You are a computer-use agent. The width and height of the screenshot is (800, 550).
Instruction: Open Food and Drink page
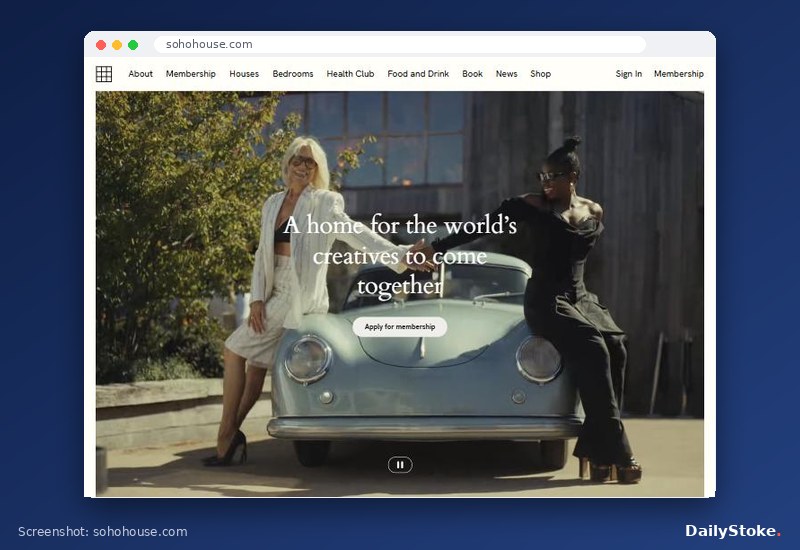pyautogui.click(x=418, y=74)
